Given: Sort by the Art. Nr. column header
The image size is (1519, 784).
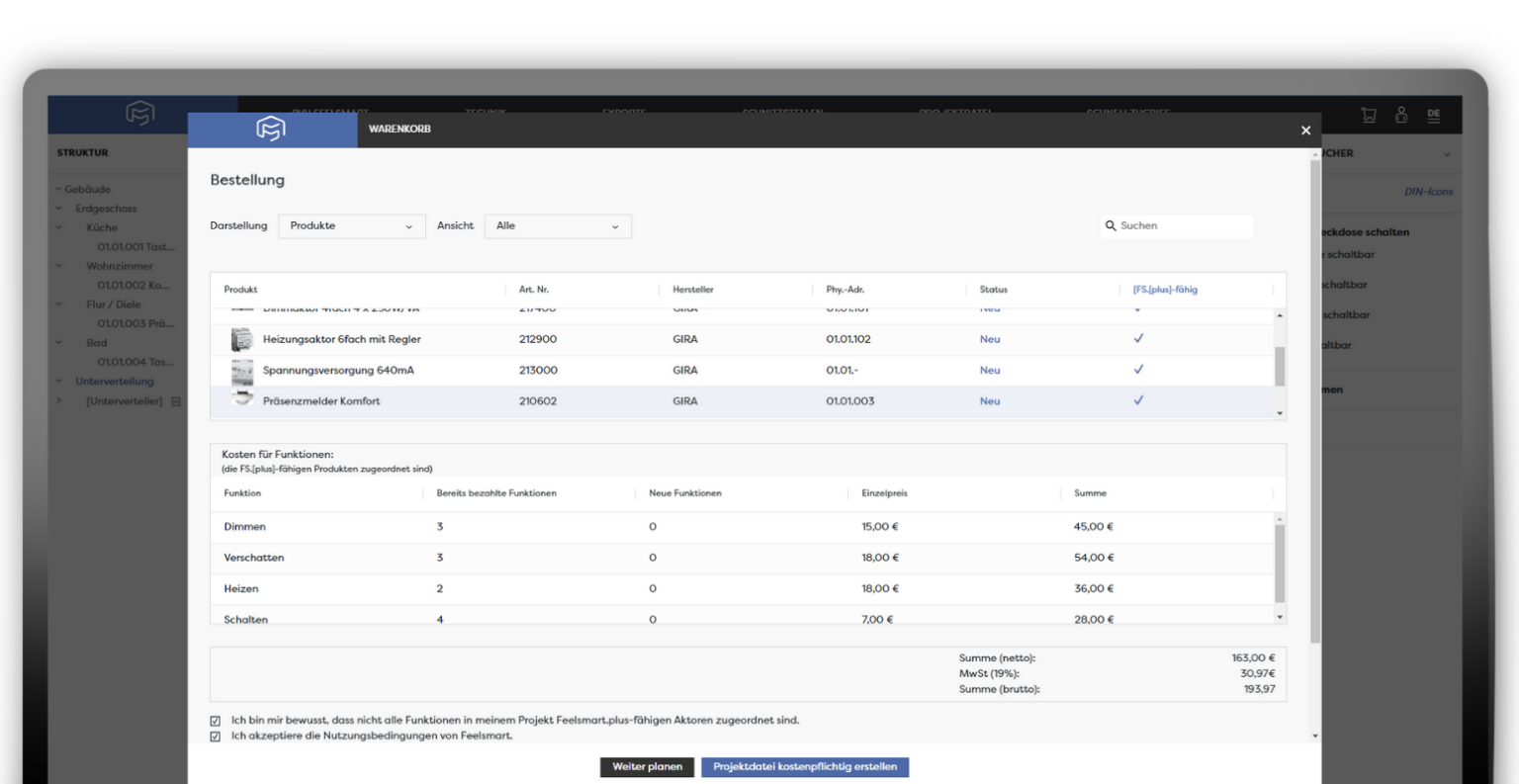Looking at the screenshot, I should [534, 290].
